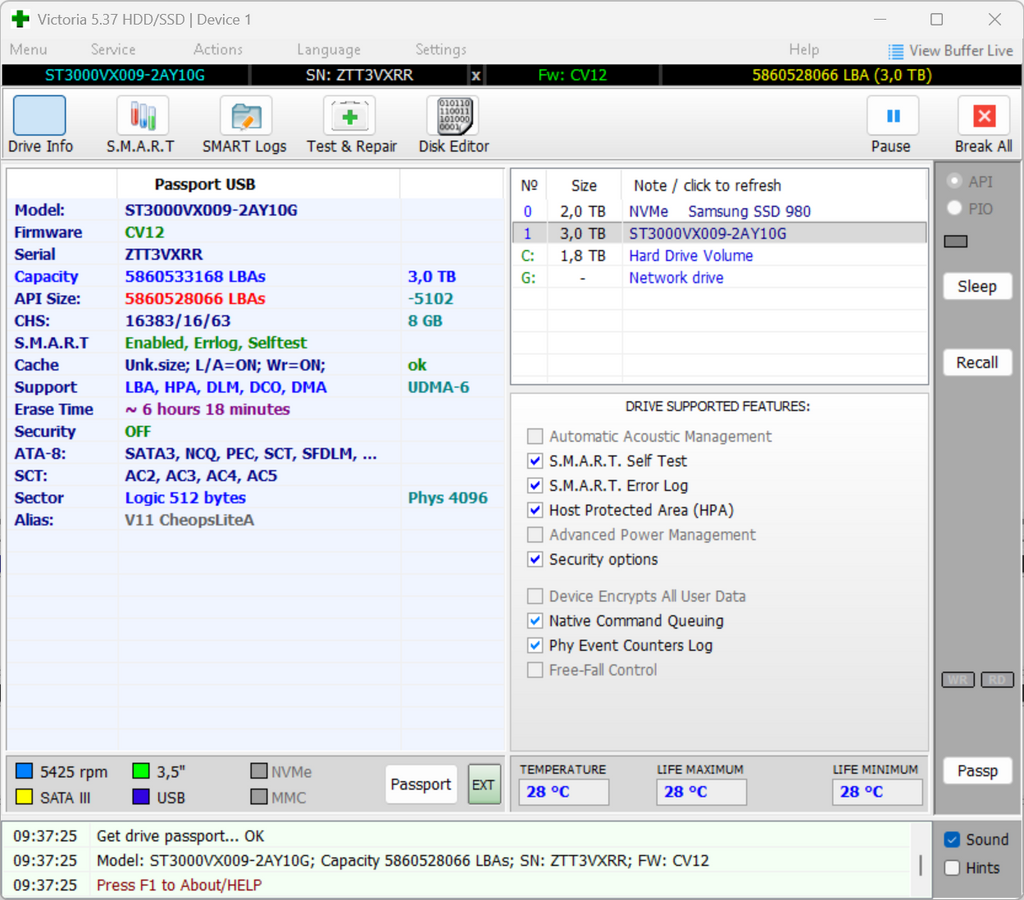The height and width of the screenshot is (900, 1024).
Task: Select the G: Network drive row
Action: (x=719, y=278)
